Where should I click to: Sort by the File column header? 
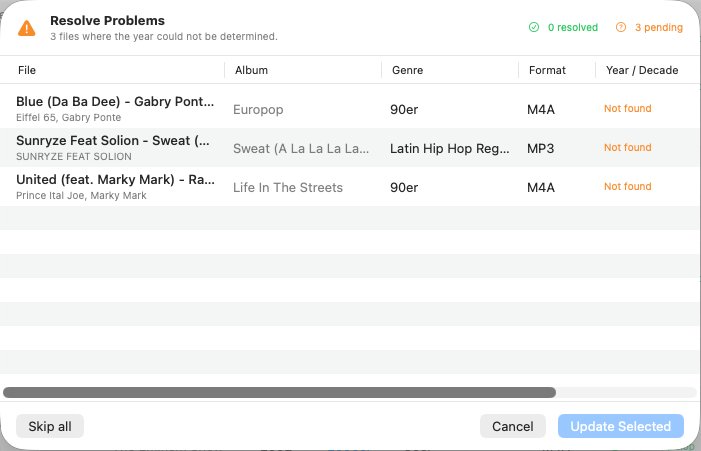click(27, 70)
